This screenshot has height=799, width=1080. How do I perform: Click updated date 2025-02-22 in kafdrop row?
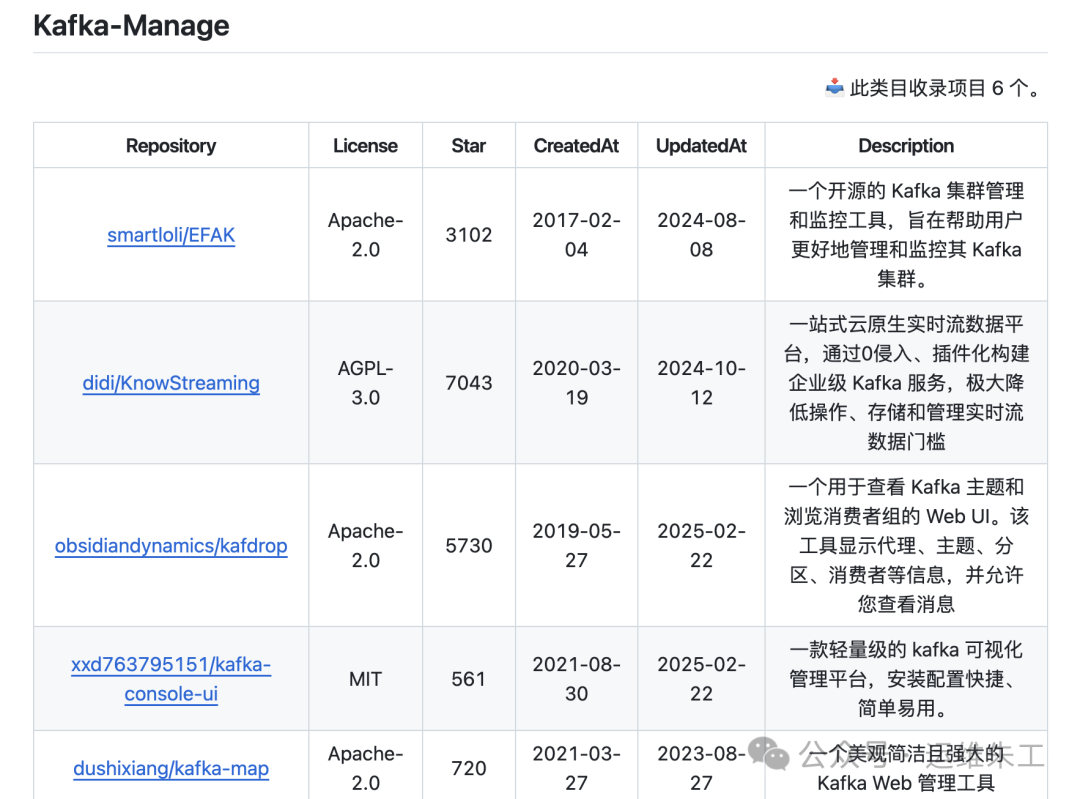[701, 546]
